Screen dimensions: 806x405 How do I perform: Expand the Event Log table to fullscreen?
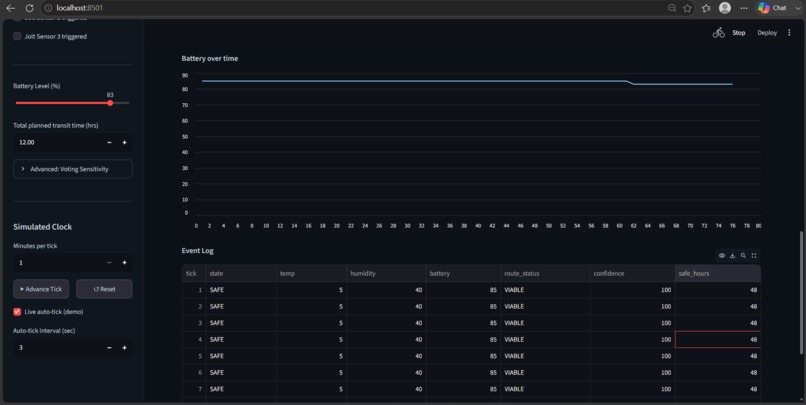[754, 255]
